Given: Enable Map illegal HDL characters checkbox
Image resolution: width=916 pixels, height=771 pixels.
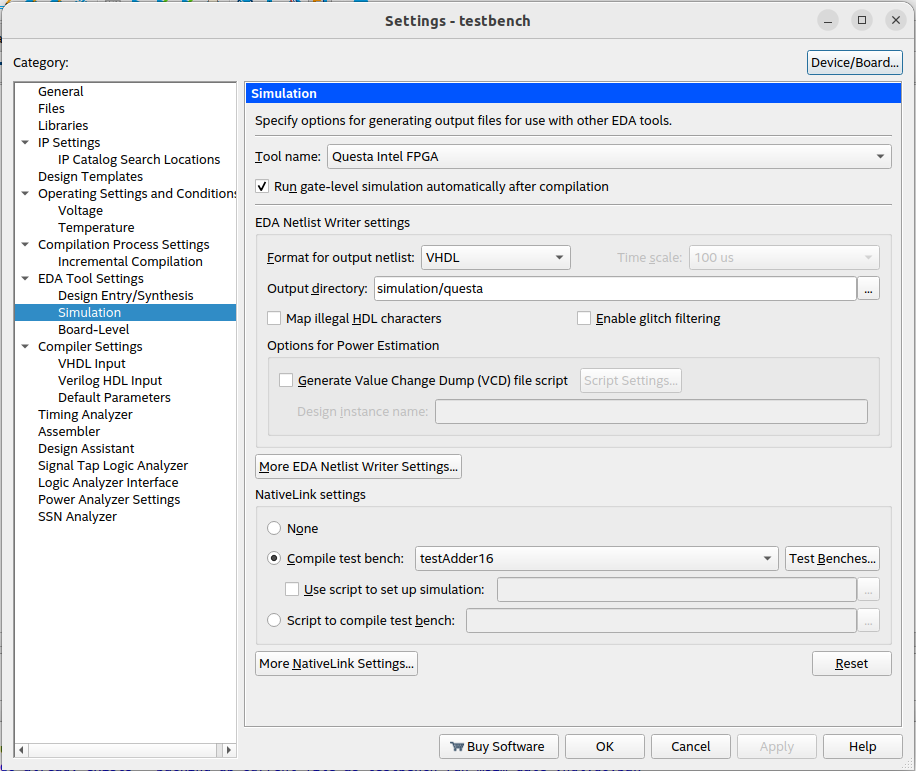Looking at the screenshot, I should [x=274, y=319].
